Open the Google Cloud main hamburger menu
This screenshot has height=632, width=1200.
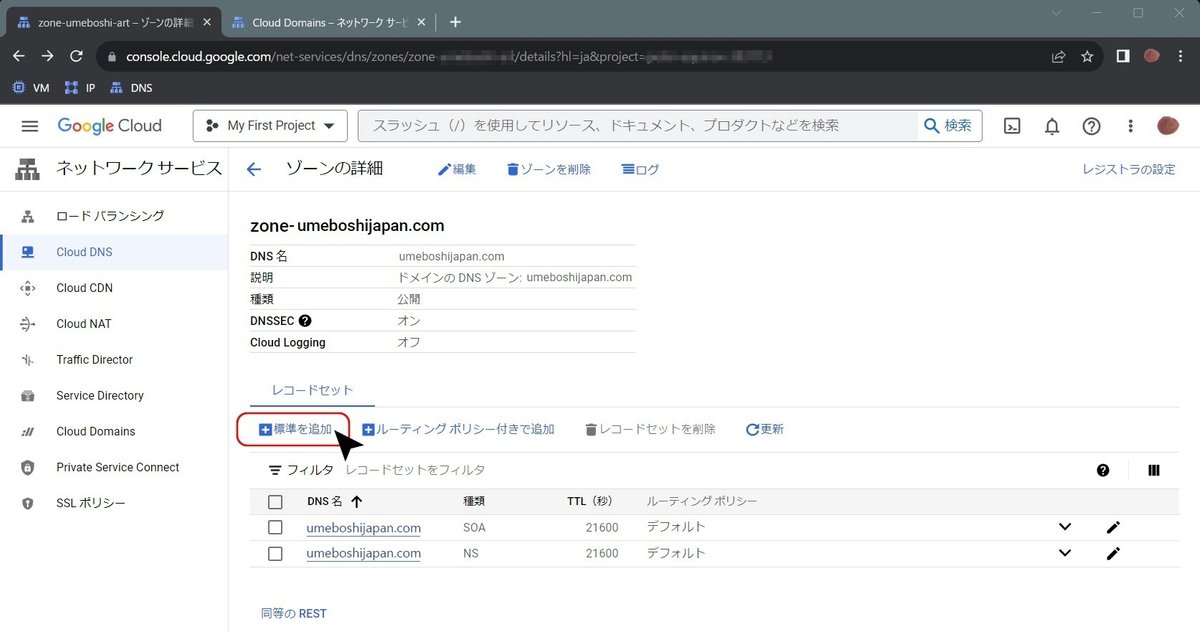click(x=30, y=126)
